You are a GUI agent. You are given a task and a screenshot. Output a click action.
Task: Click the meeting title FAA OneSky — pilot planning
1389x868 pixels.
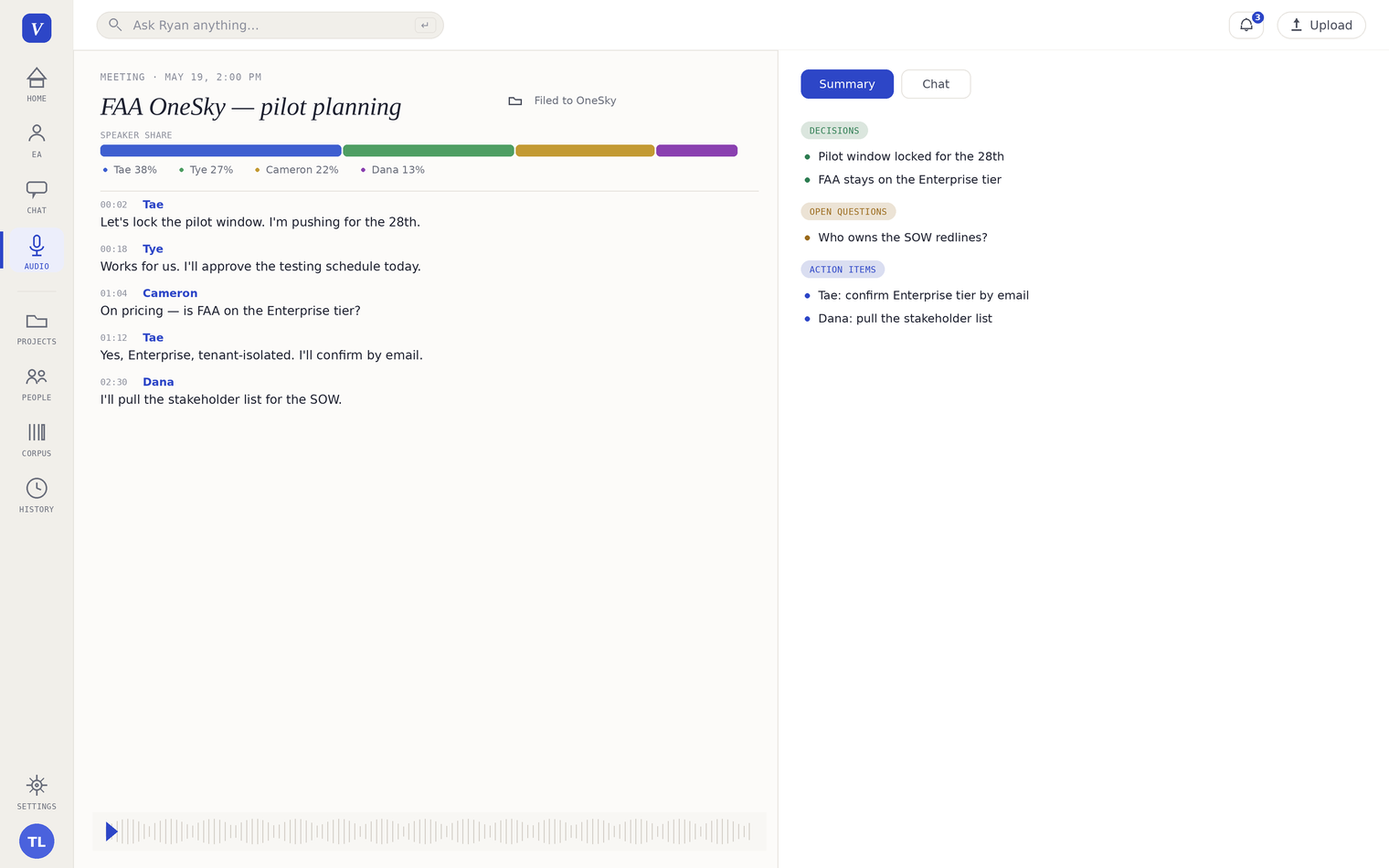[250, 107]
